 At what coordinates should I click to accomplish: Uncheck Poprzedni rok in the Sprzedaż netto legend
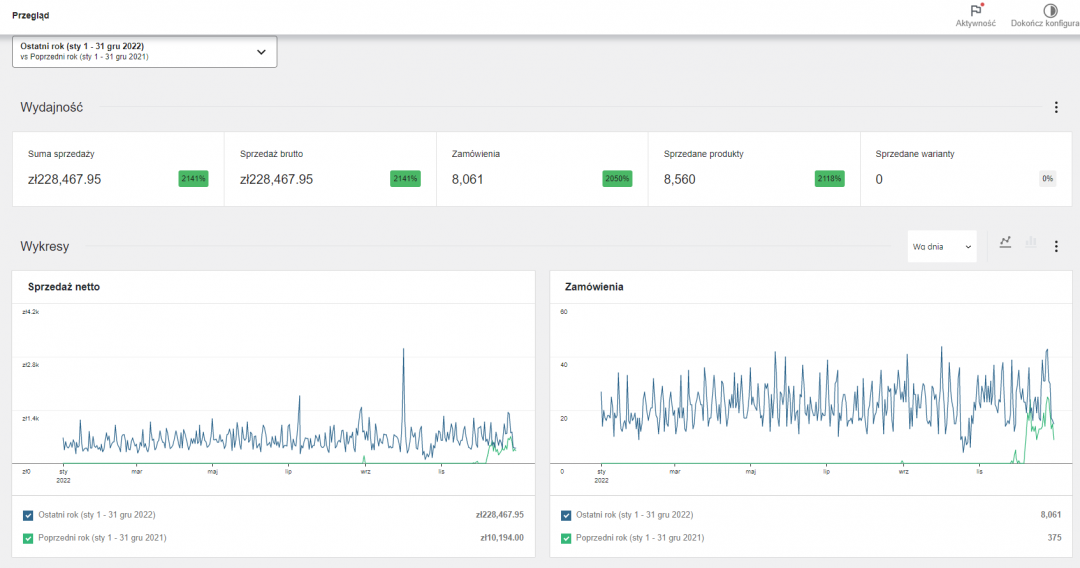point(28,538)
